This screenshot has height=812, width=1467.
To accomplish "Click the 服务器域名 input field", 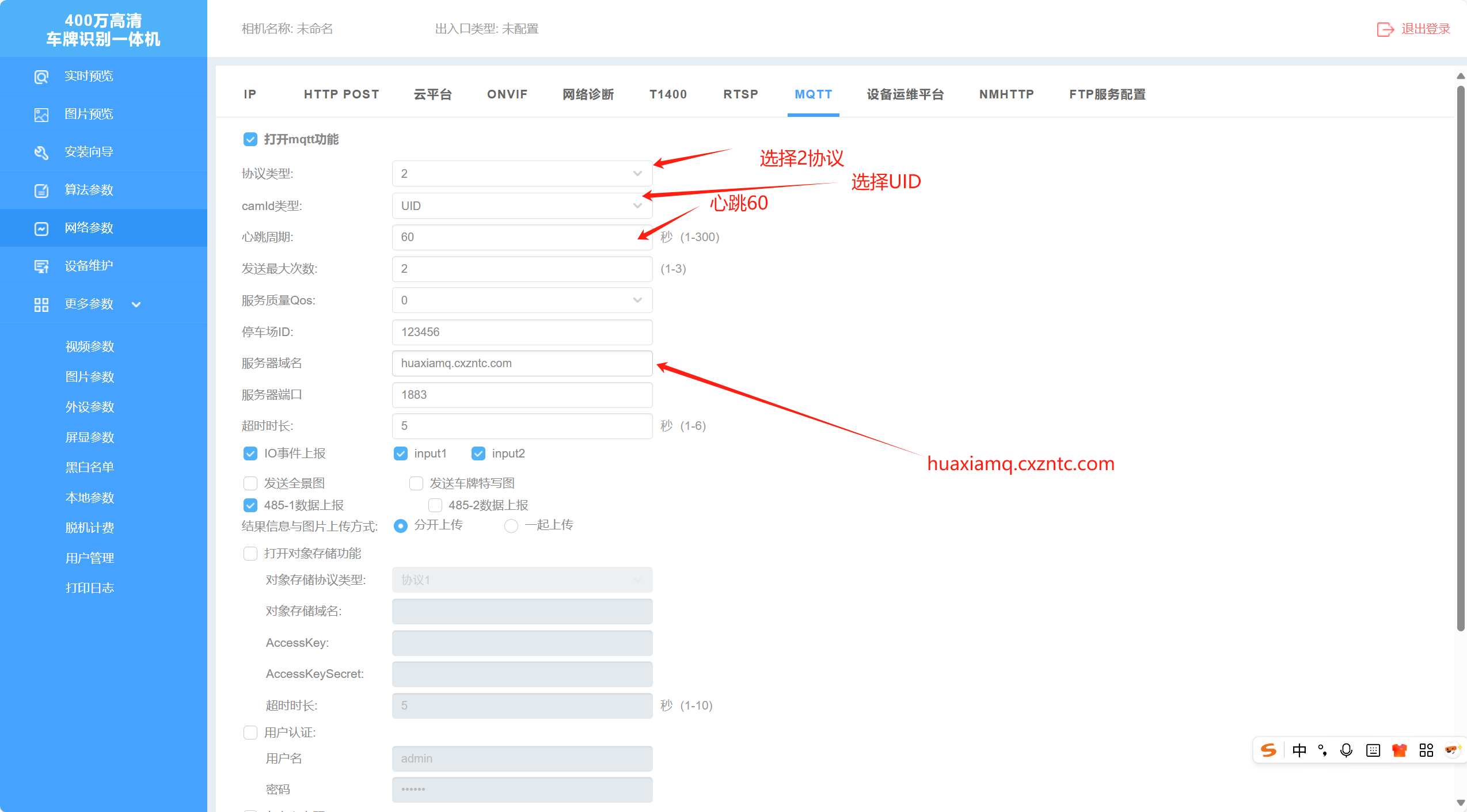I will [522, 364].
